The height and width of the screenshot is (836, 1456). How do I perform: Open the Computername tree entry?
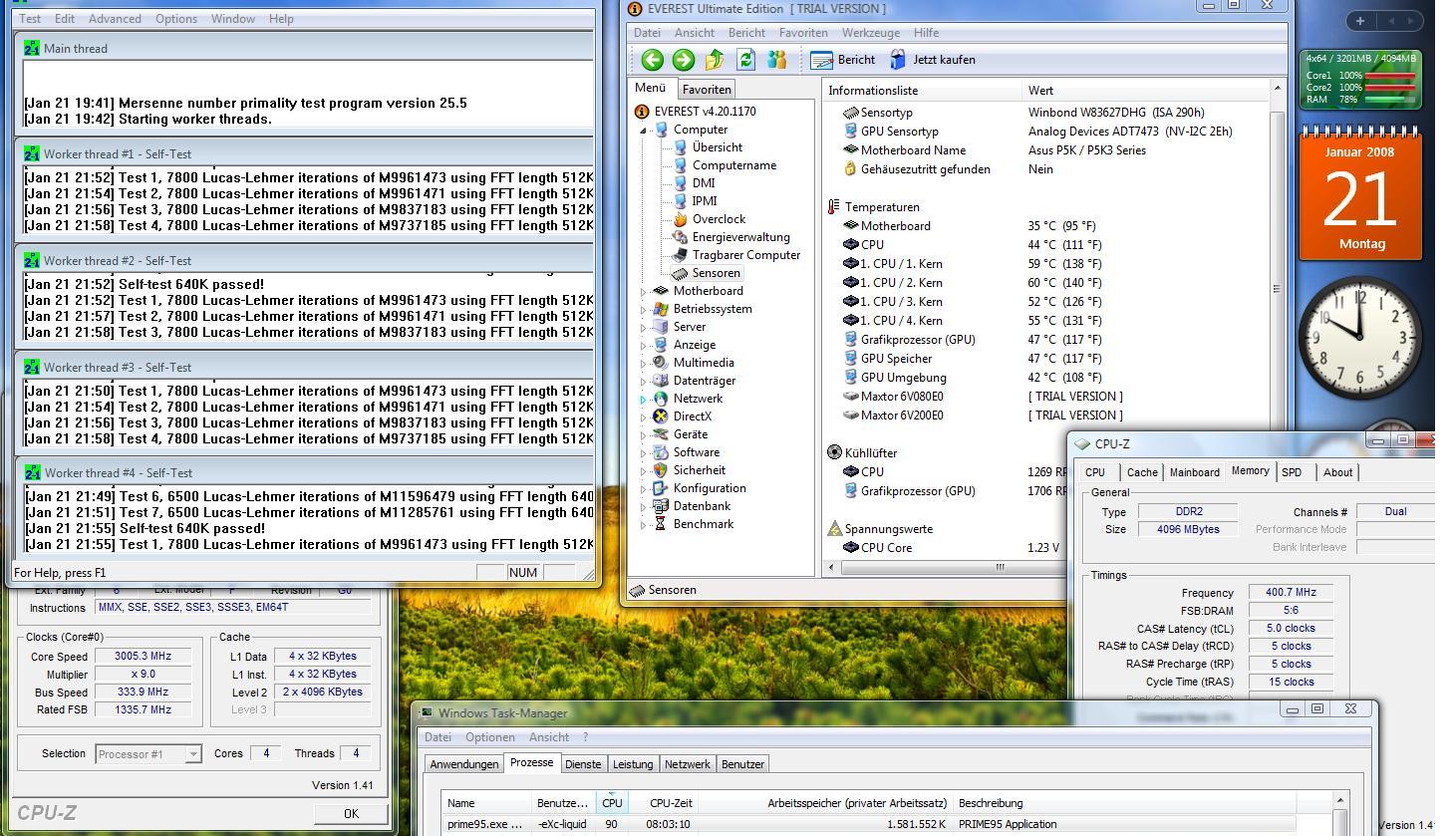733,165
